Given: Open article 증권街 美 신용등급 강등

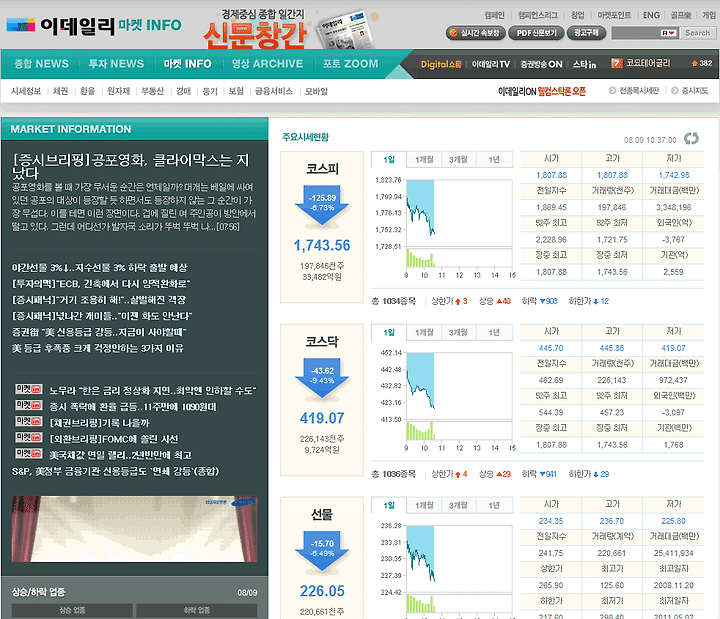Looking at the screenshot, I should (x=99, y=332).
